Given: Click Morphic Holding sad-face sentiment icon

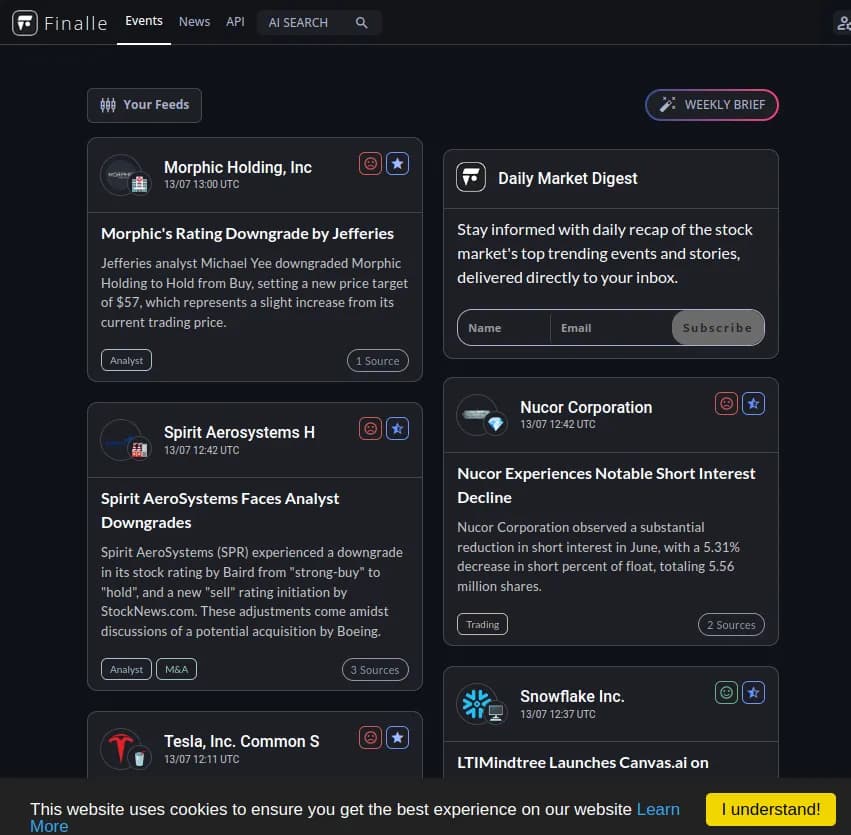Looking at the screenshot, I should 370,163.
